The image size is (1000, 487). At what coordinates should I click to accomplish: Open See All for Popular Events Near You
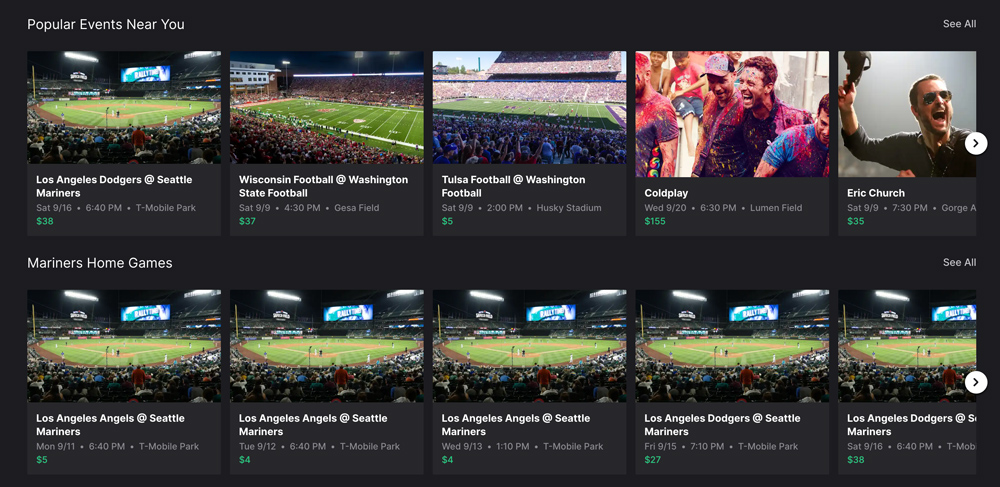[x=959, y=24]
